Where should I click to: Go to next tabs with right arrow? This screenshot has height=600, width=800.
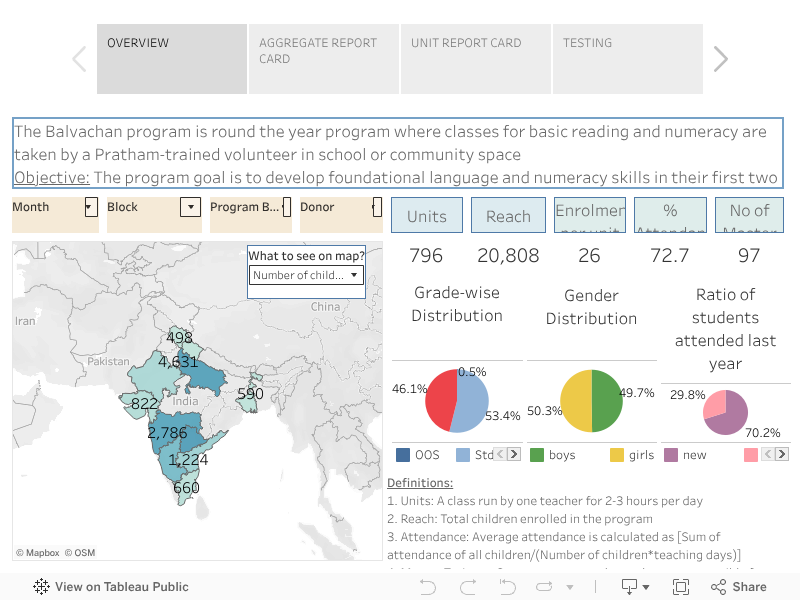pyautogui.click(x=720, y=59)
